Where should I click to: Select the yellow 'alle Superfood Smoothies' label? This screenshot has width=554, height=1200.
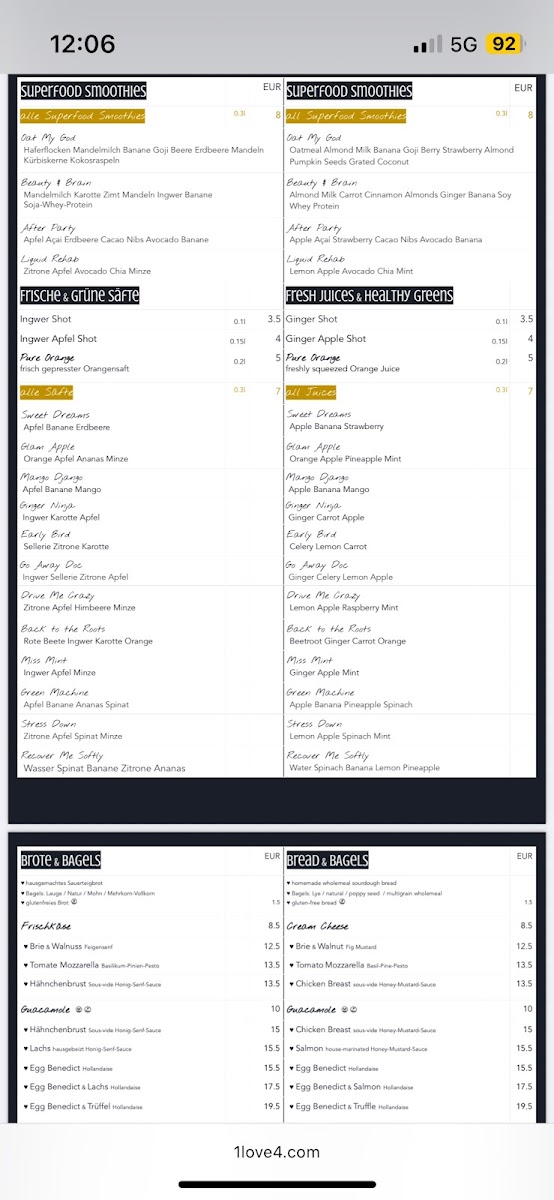coord(82,116)
